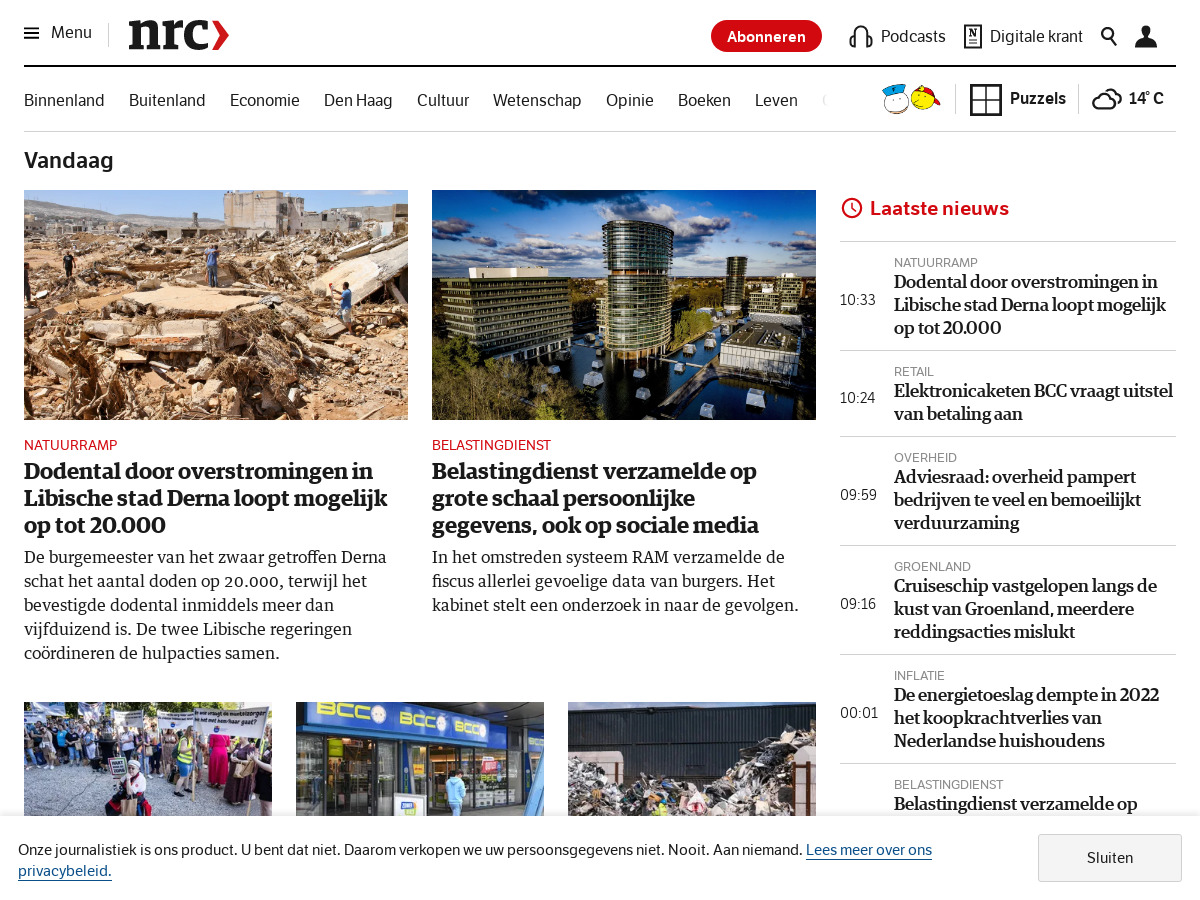Open the hamburger Menu icon
The image size is (1200, 900).
32,33
